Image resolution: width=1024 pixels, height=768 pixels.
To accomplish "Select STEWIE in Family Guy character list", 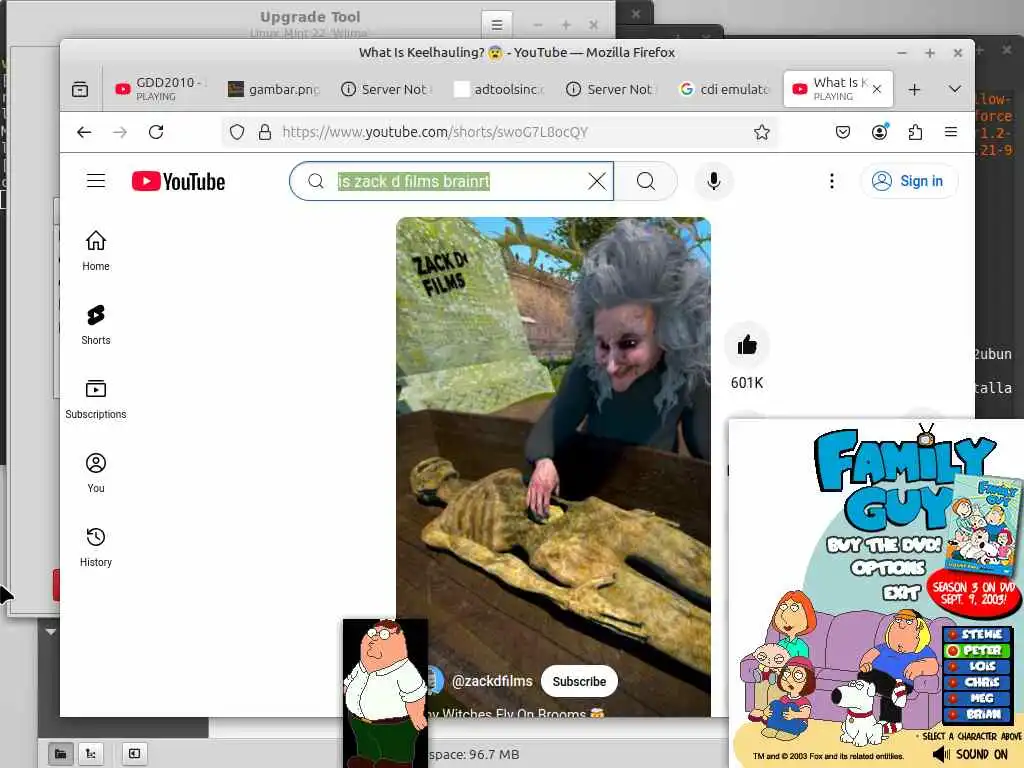I will [977, 634].
